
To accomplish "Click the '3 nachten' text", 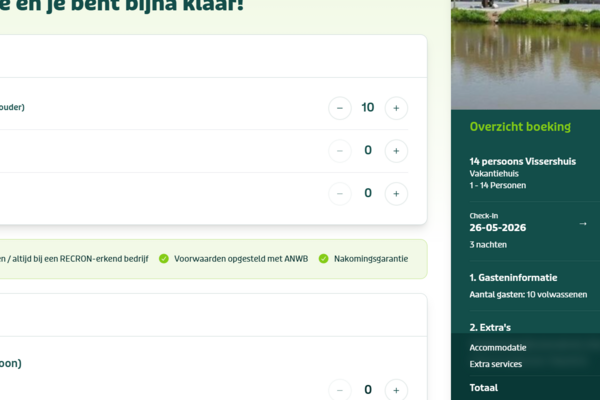I will tap(488, 245).
